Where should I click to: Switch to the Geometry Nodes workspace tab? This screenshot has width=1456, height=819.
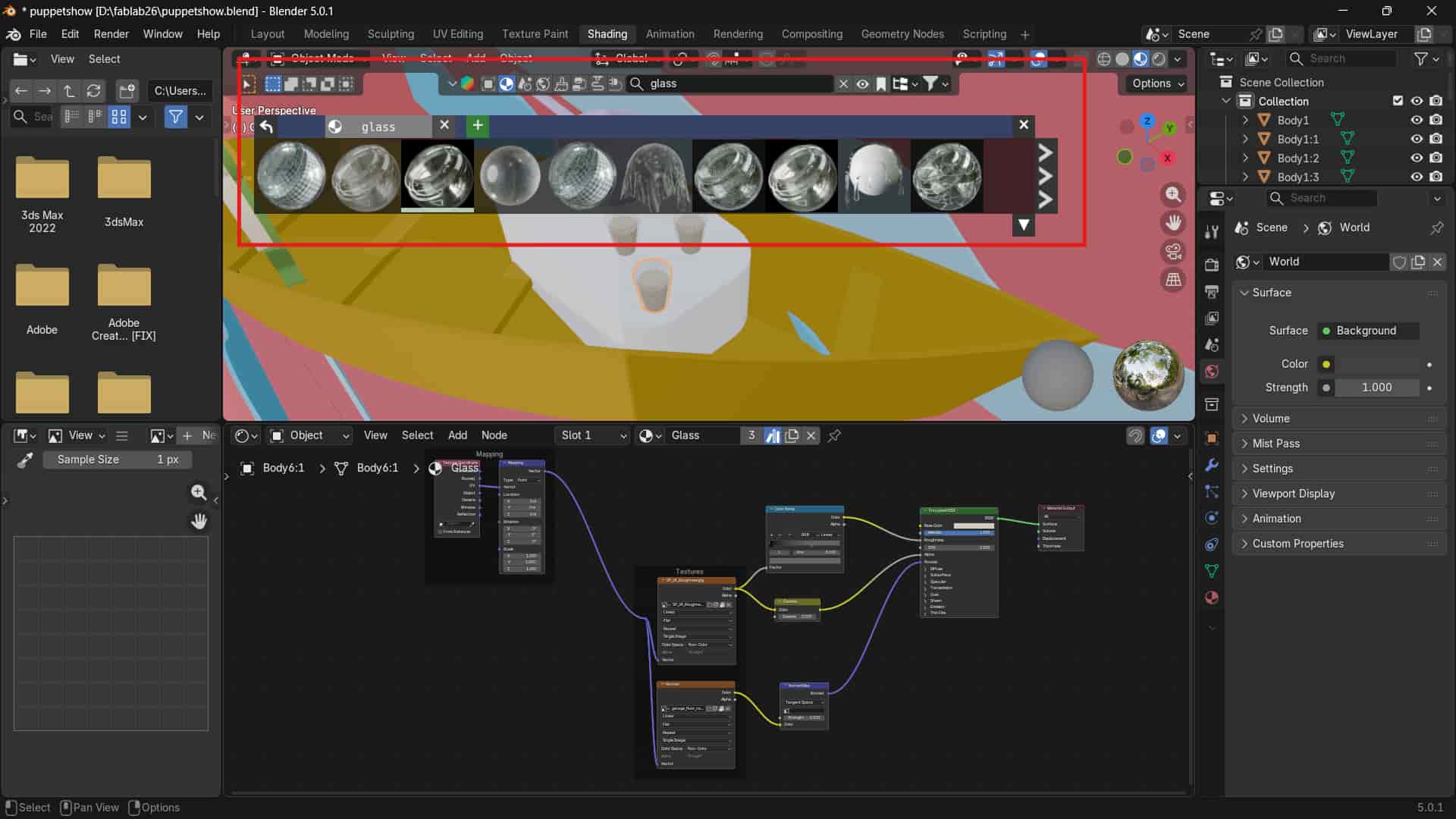[902, 34]
